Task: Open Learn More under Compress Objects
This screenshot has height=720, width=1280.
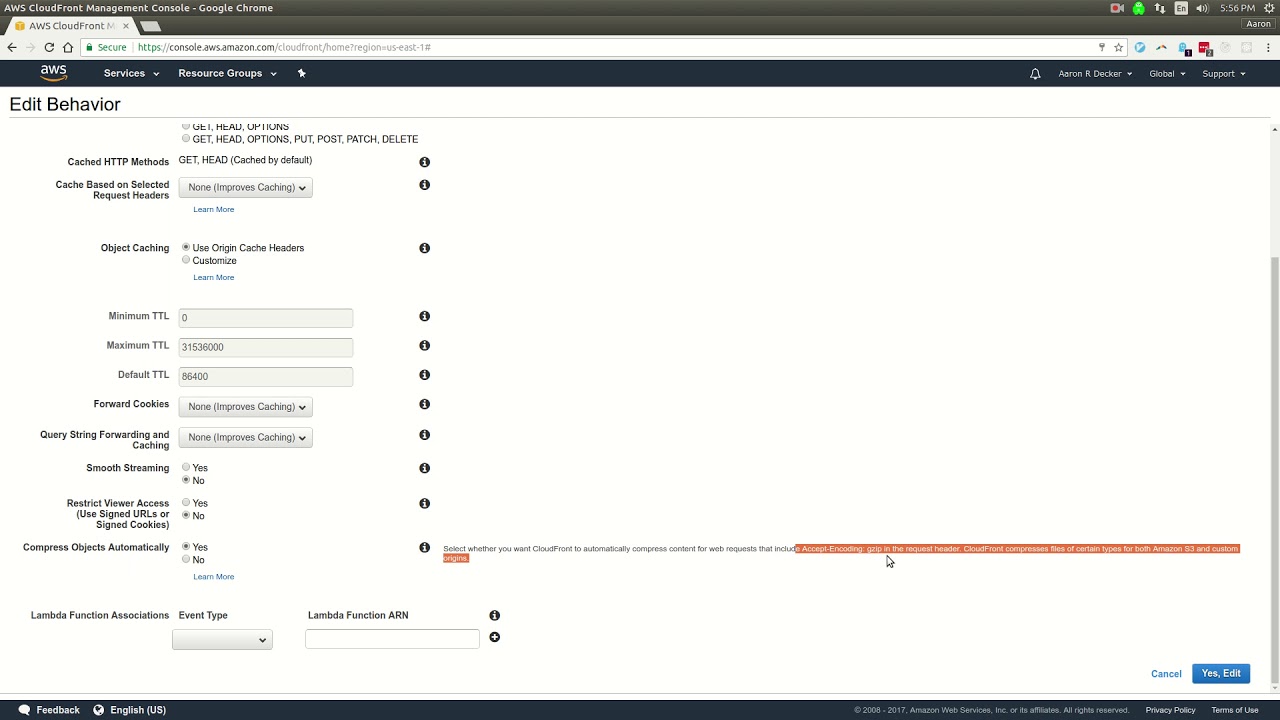Action: pyautogui.click(x=213, y=577)
